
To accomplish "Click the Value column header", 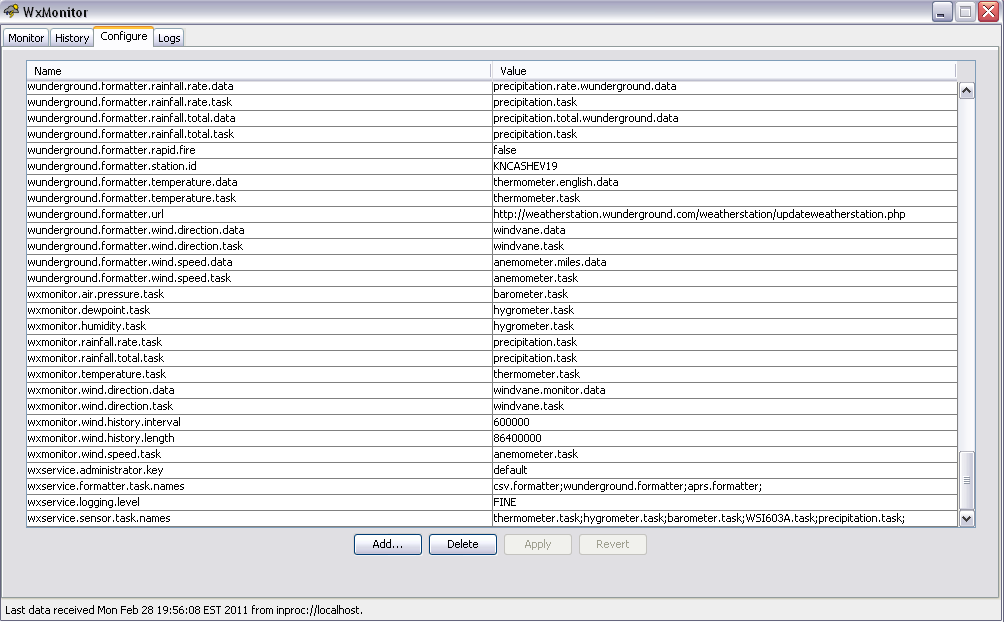I will 722,71.
